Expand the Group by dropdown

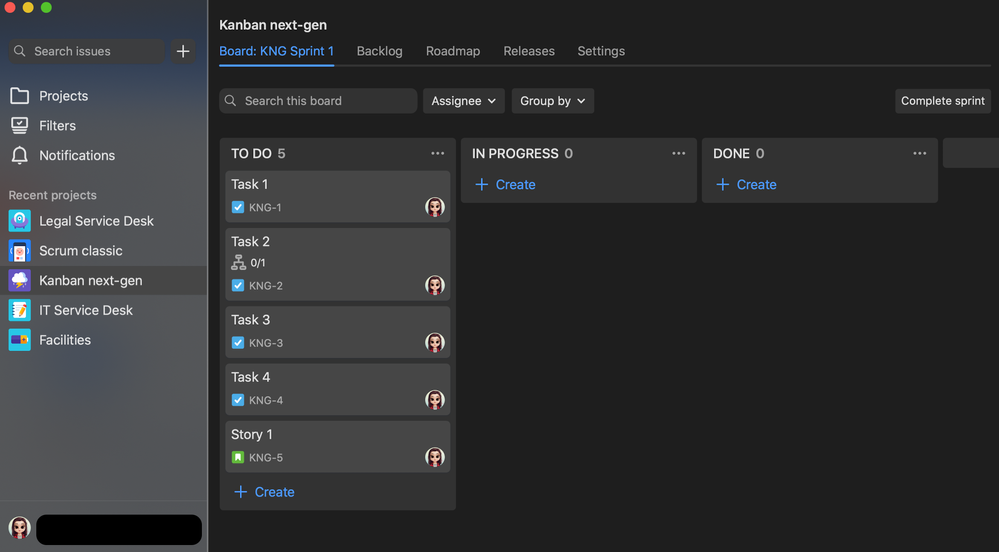553,101
